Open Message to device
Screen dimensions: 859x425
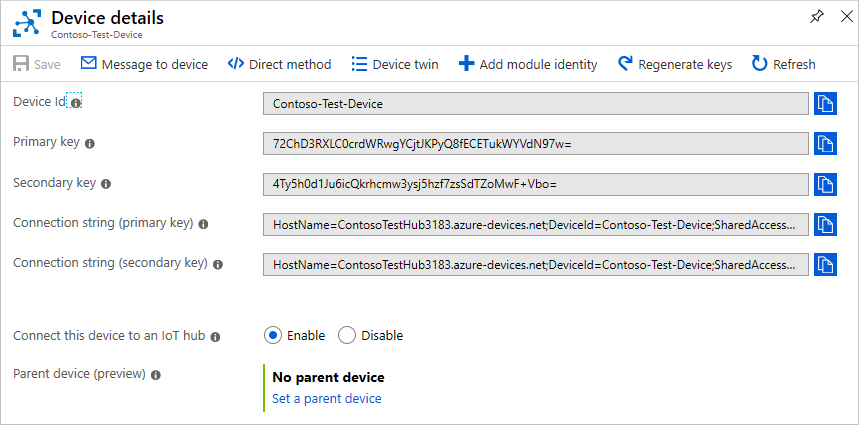[x=144, y=64]
